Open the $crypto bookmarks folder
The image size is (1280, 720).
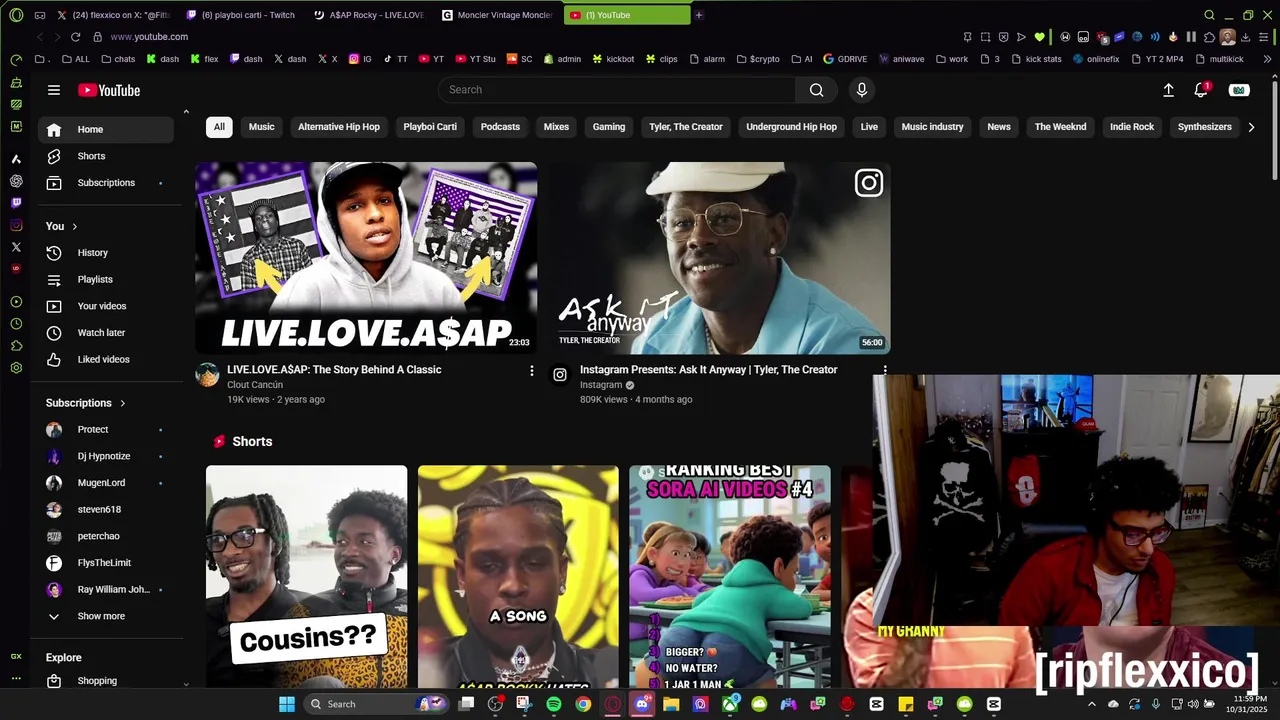click(758, 59)
